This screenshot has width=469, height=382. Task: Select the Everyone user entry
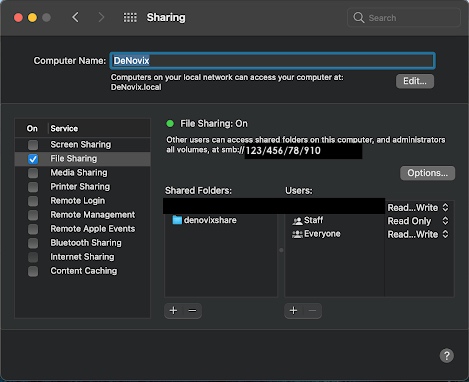pyautogui.click(x=322, y=234)
